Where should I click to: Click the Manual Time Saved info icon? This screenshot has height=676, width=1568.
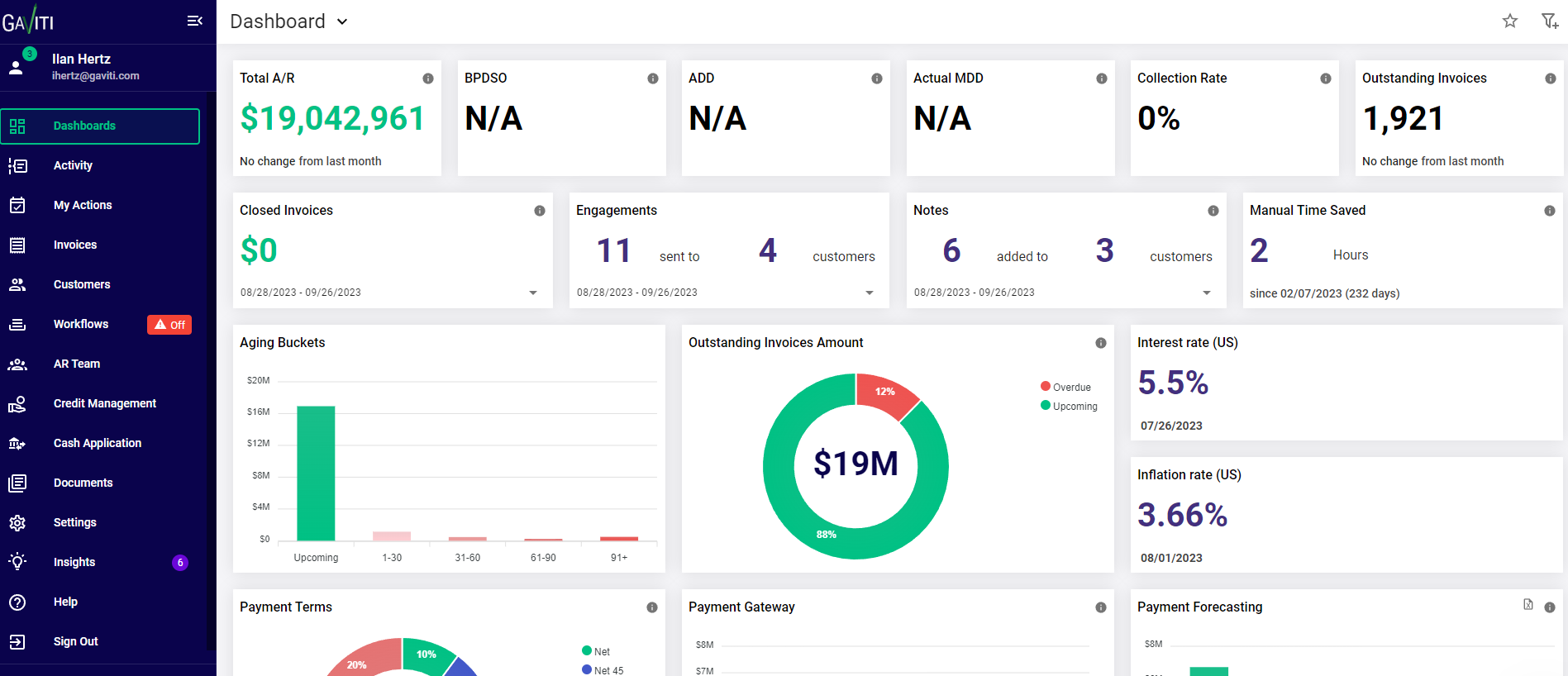(1550, 211)
